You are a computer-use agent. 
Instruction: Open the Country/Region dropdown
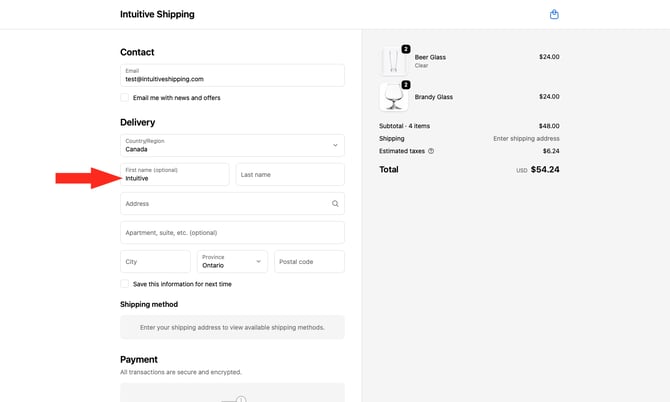232,145
